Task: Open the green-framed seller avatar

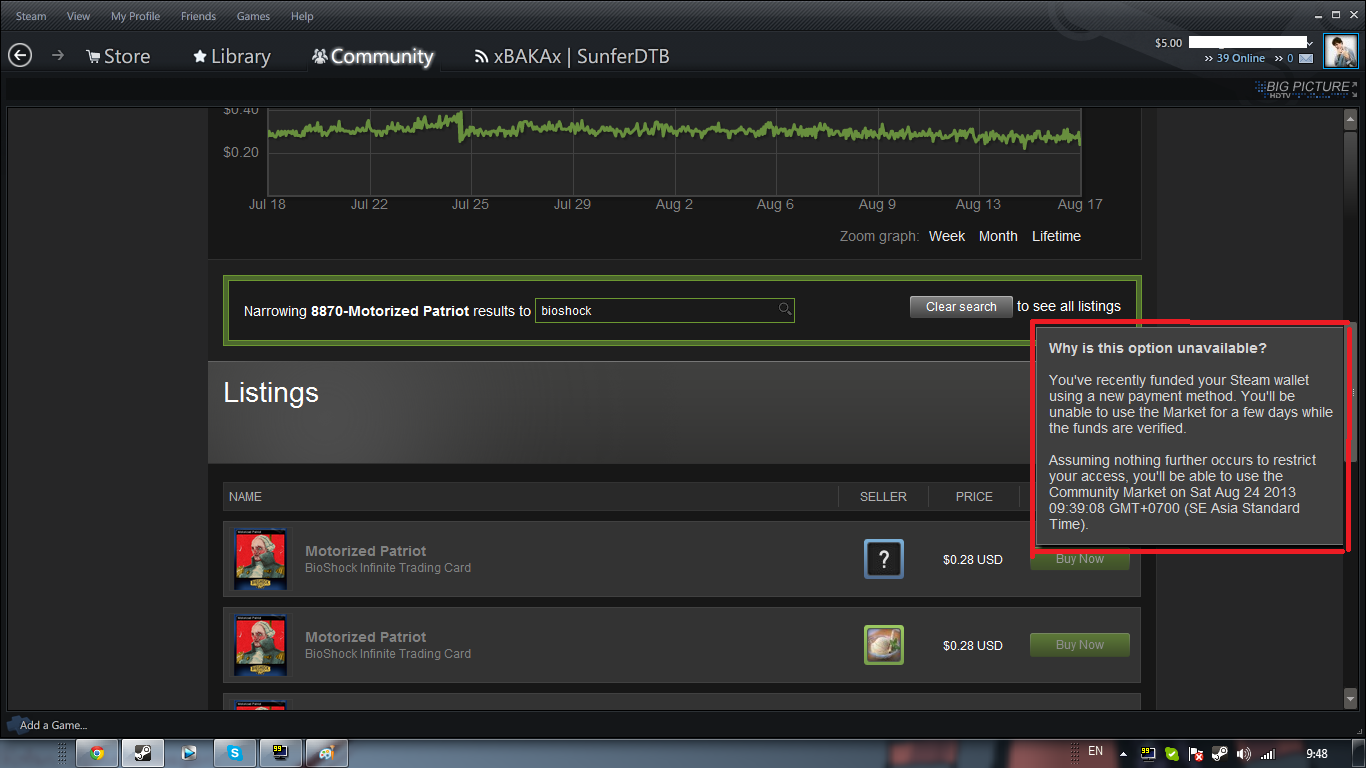Action: click(884, 645)
